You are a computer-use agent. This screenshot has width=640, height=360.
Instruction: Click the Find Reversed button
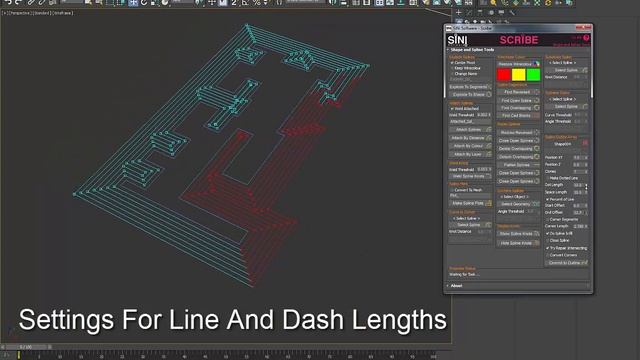518,92
